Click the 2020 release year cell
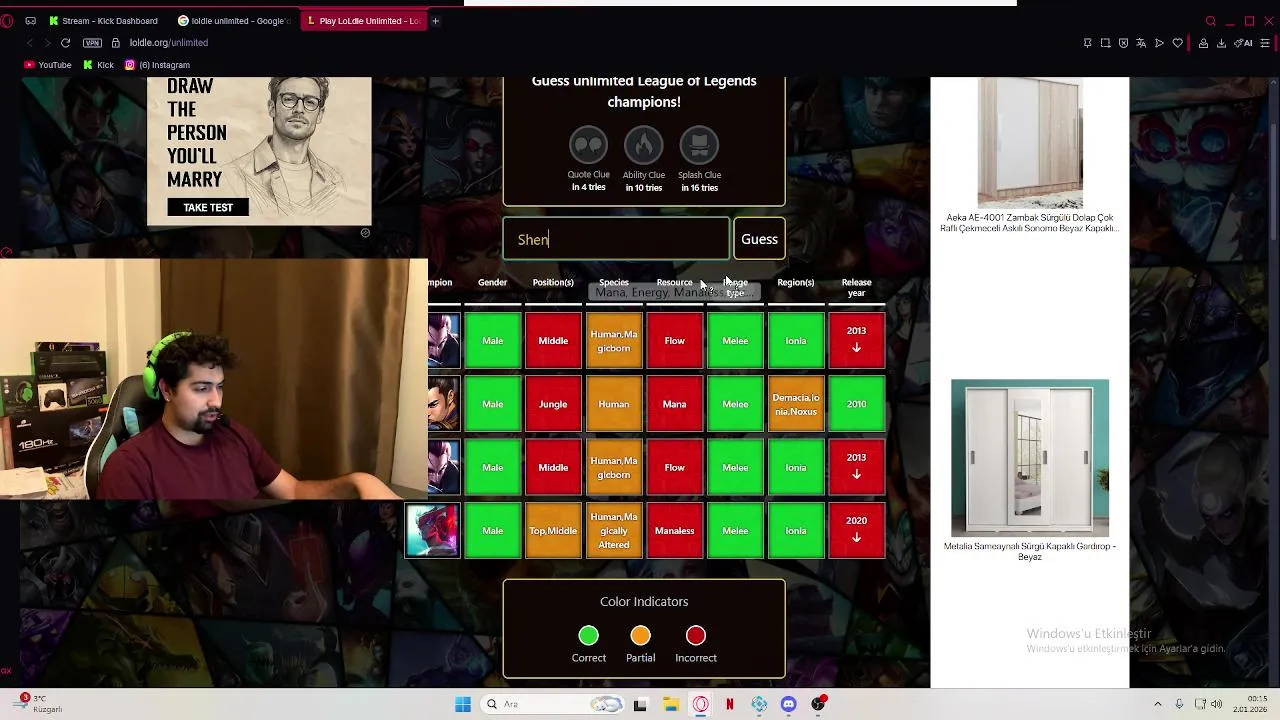This screenshot has width=1280, height=720. tap(856, 531)
